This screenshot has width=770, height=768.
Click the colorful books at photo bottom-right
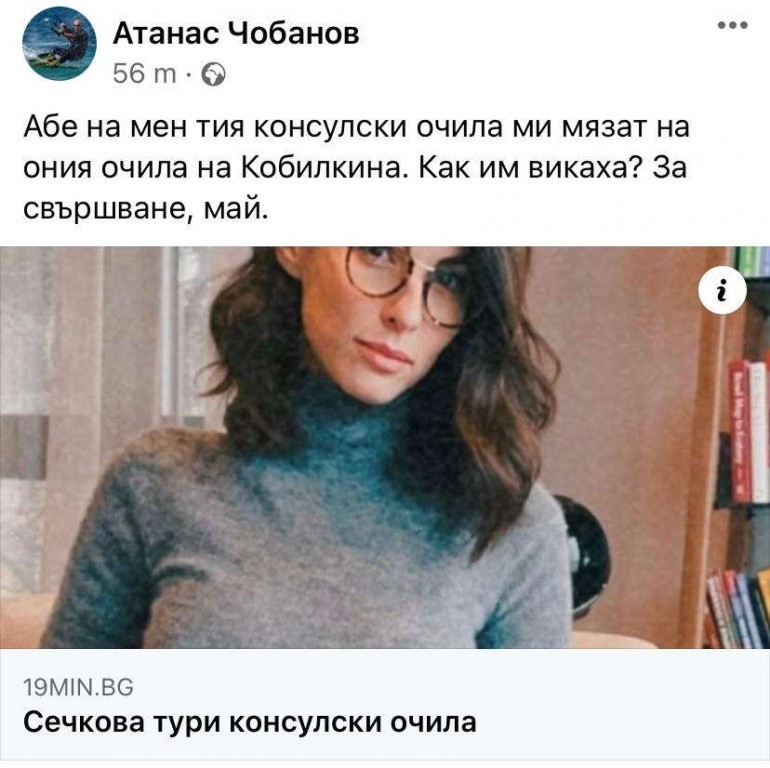(739, 609)
